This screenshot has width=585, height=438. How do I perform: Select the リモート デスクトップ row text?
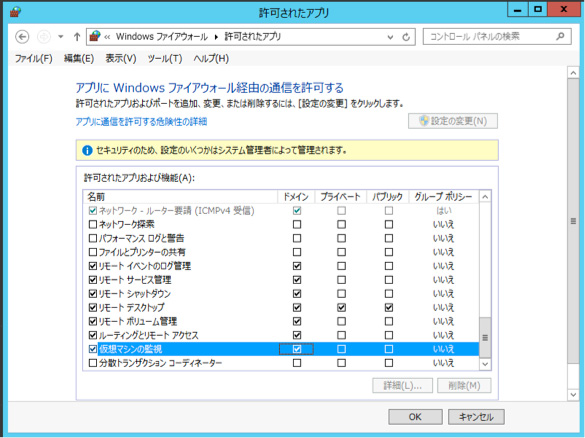131,307
